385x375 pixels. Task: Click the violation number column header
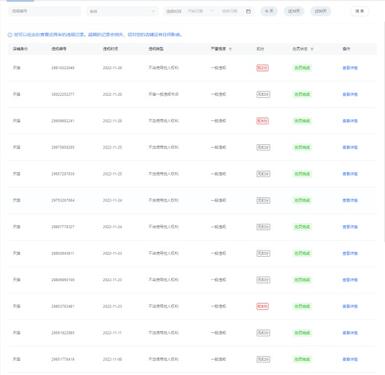pos(59,49)
